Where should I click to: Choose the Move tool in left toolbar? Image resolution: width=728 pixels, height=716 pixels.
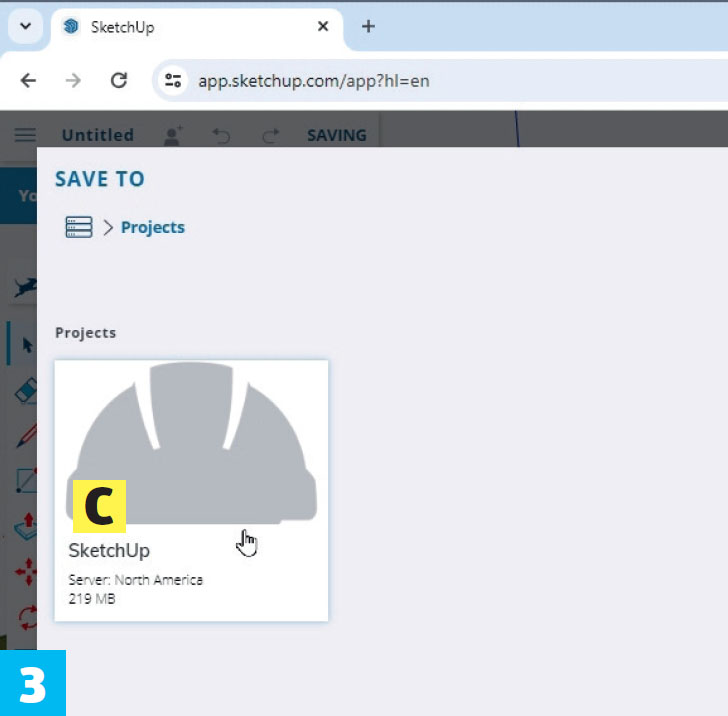(x=26, y=571)
